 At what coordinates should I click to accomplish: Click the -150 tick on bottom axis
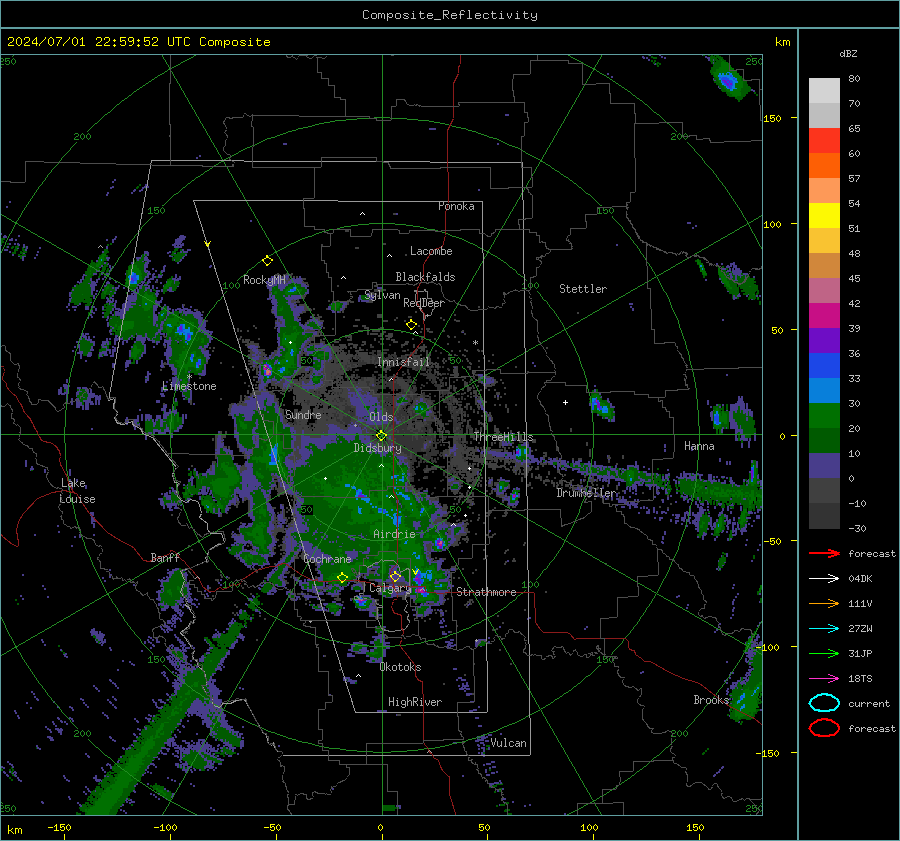point(59,827)
